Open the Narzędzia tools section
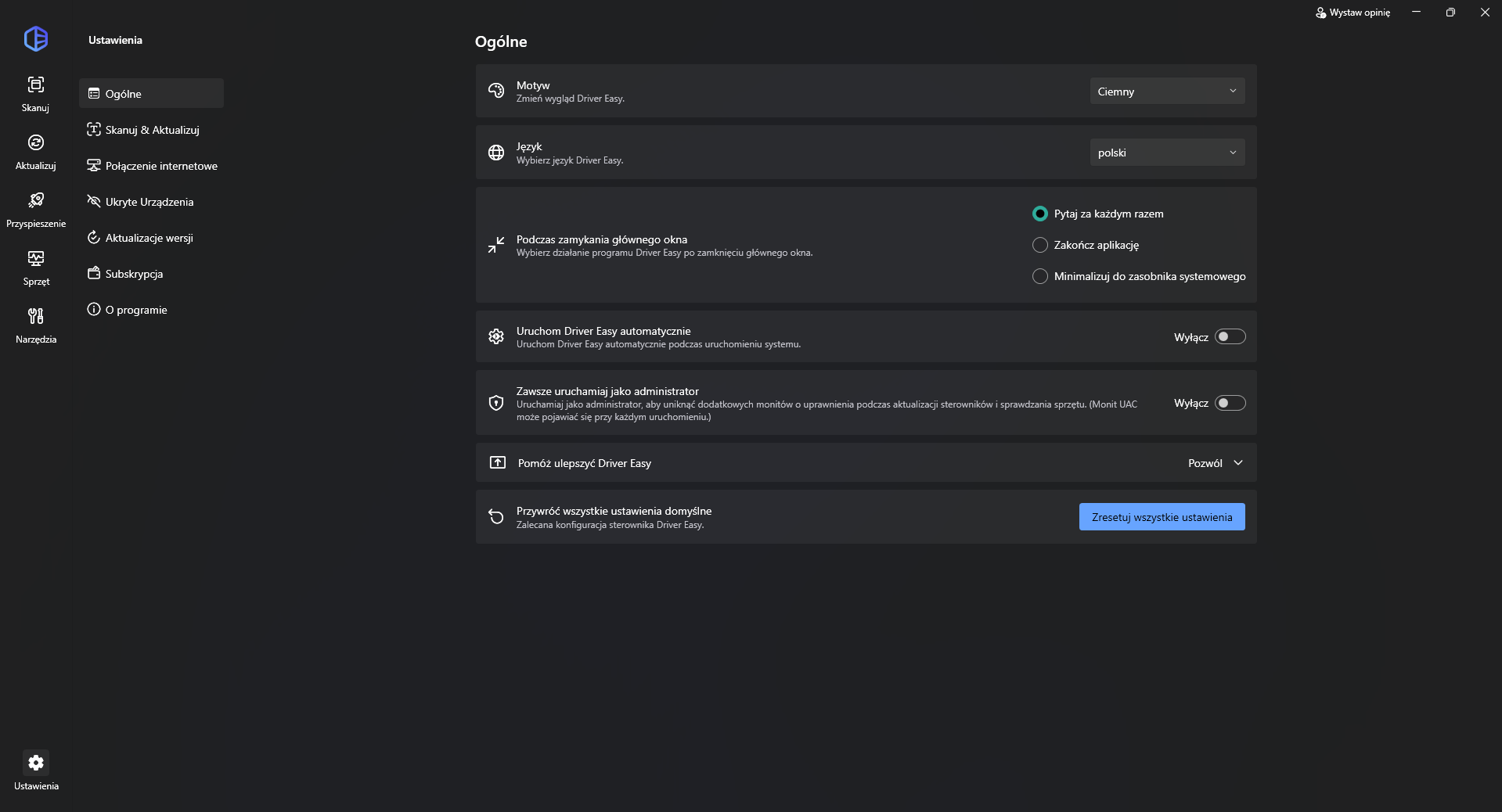 (36, 325)
